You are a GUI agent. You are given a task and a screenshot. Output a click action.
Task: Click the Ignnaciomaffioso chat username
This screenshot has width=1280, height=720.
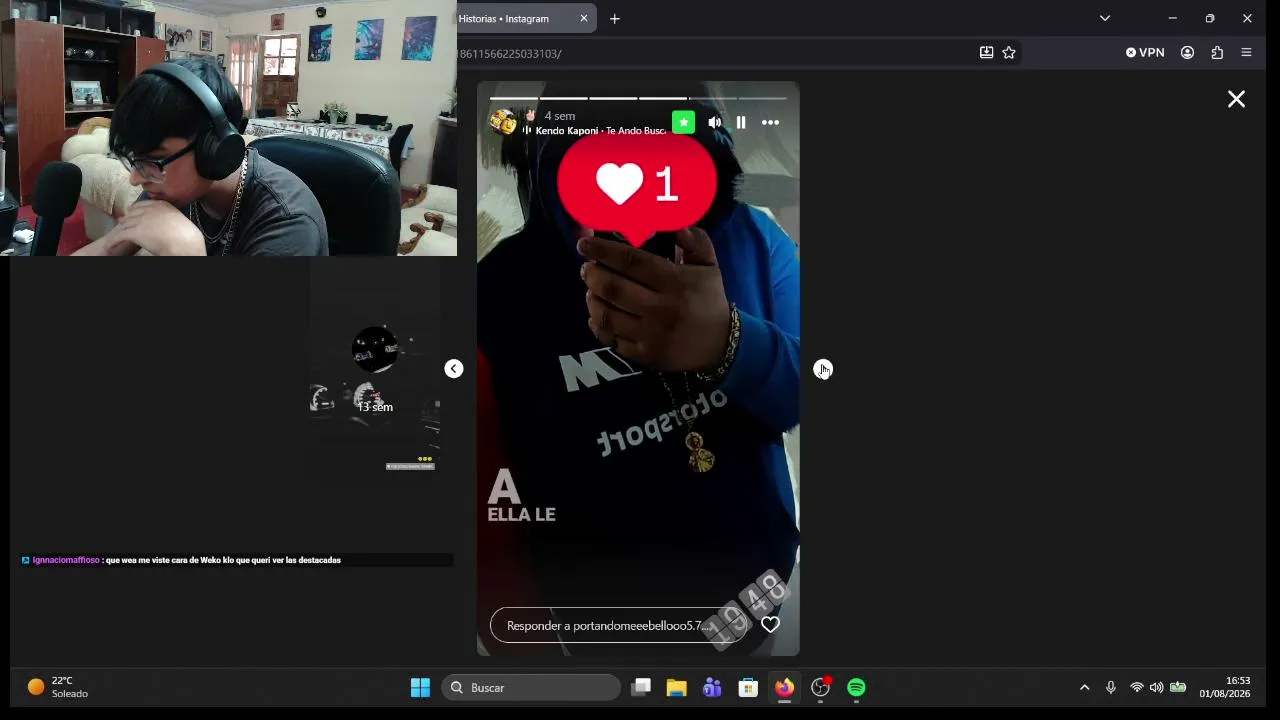66,560
